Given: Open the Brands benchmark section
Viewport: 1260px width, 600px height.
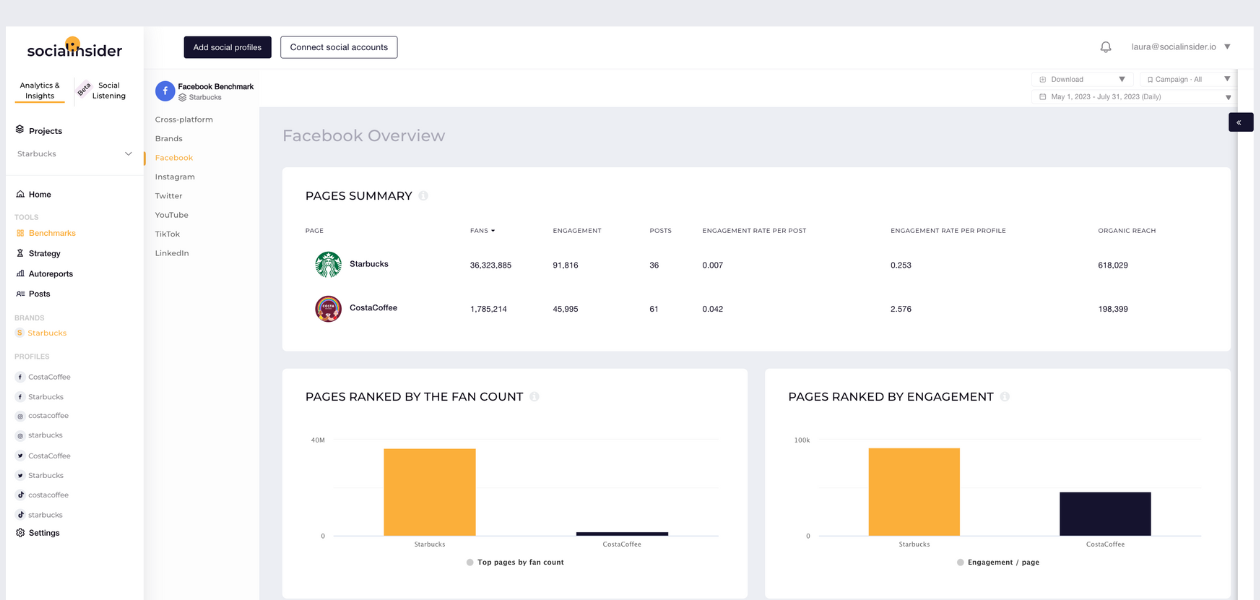Looking at the screenshot, I should click(x=169, y=139).
